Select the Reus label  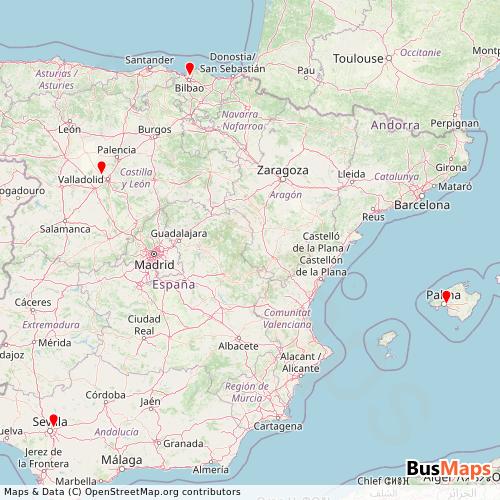click(x=373, y=217)
